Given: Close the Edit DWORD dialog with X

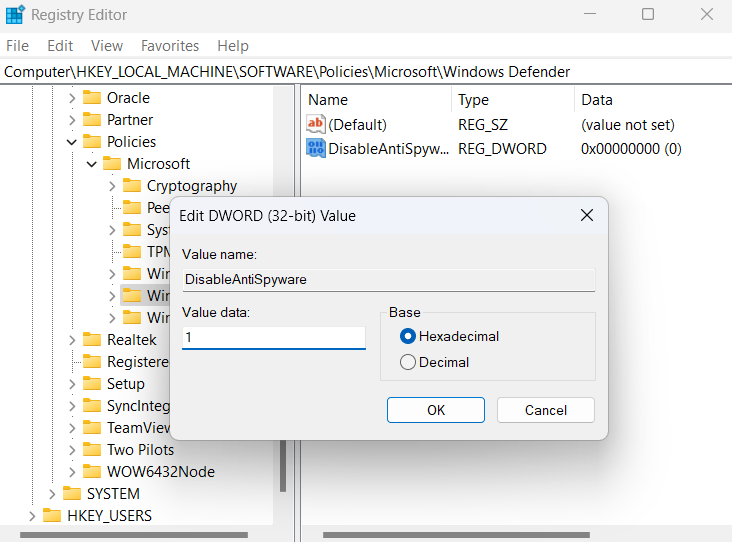Looking at the screenshot, I should coord(587,215).
